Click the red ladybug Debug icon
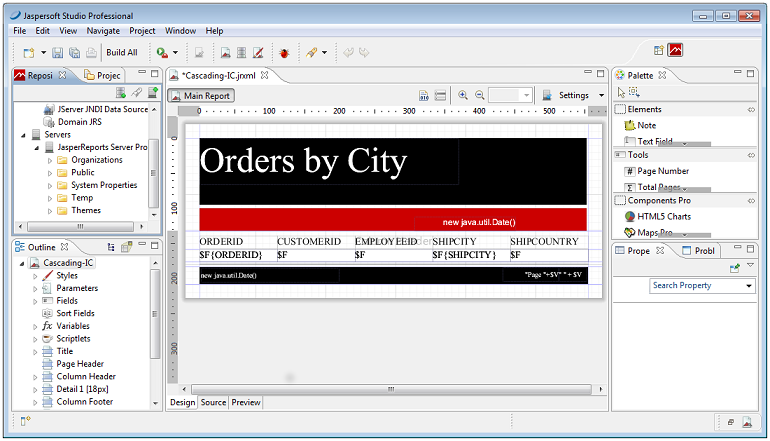 tap(284, 53)
